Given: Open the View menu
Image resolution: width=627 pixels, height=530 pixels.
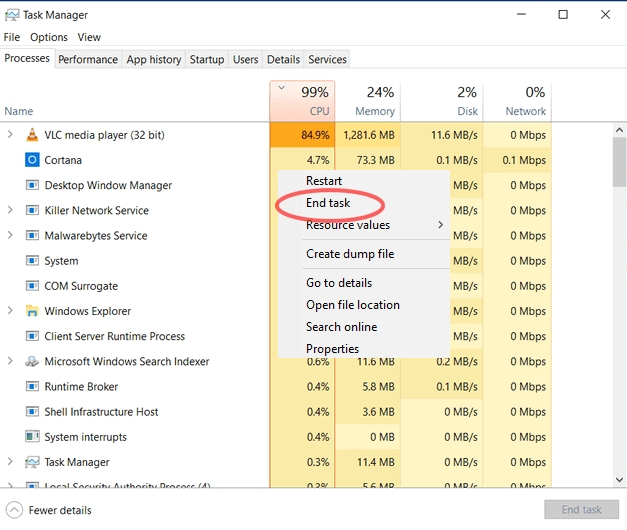Looking at the screenshot, I should (89, 37).
